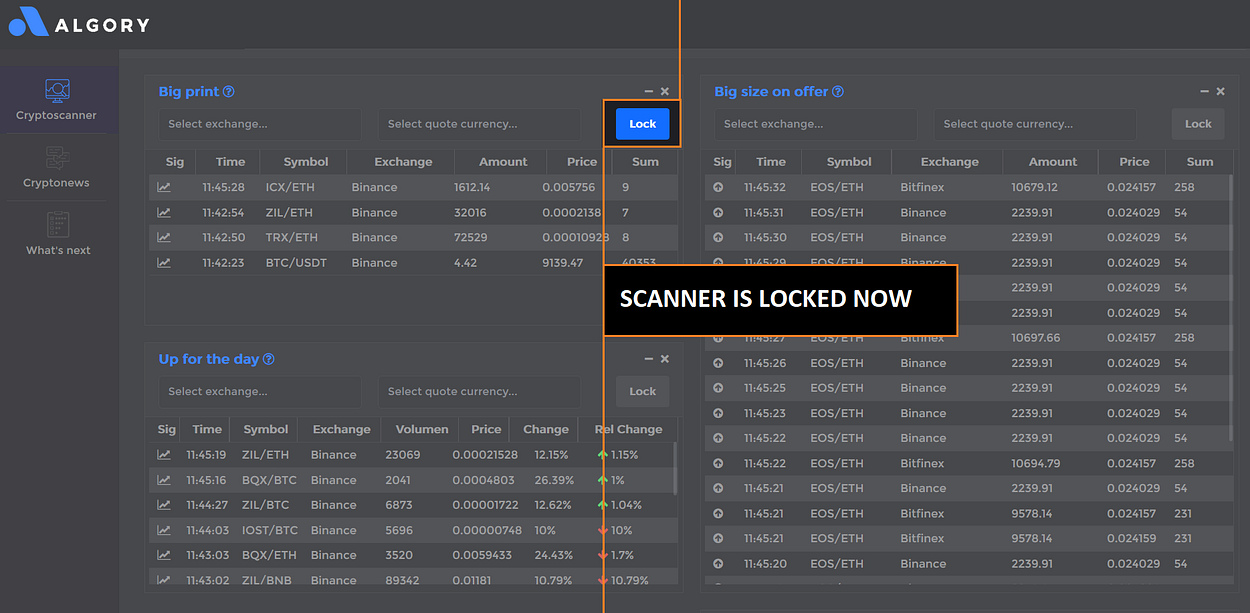Open help icon next to Big size on offer

[x=838, y=92]
